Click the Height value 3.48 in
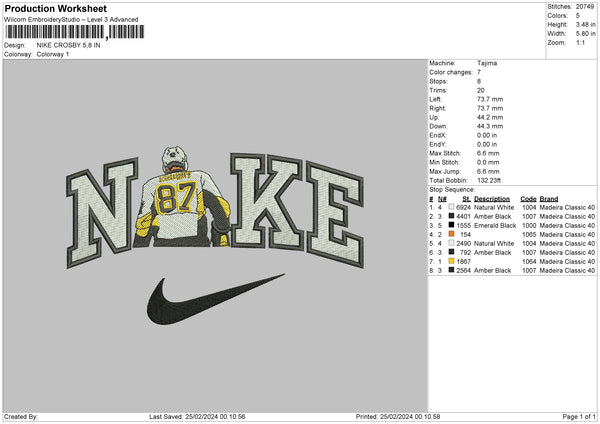 coord(585,24)
